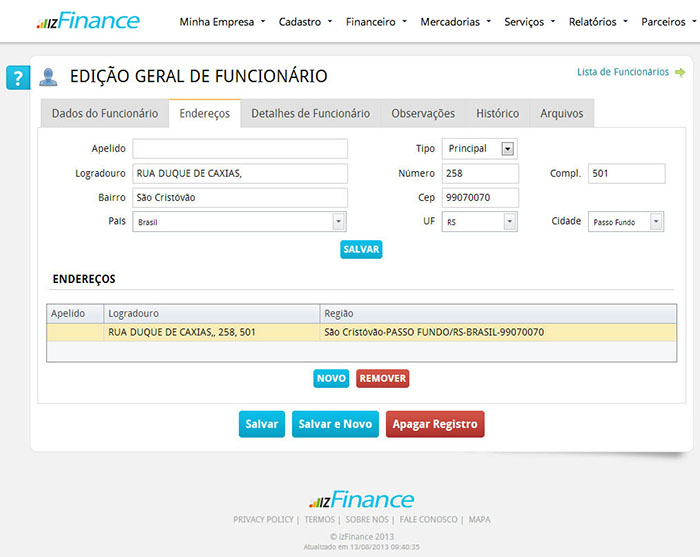Click the Lista de Funcionários link
This screenshot has height=557, width=700.
pyautogui.click(x=622, y=72)
